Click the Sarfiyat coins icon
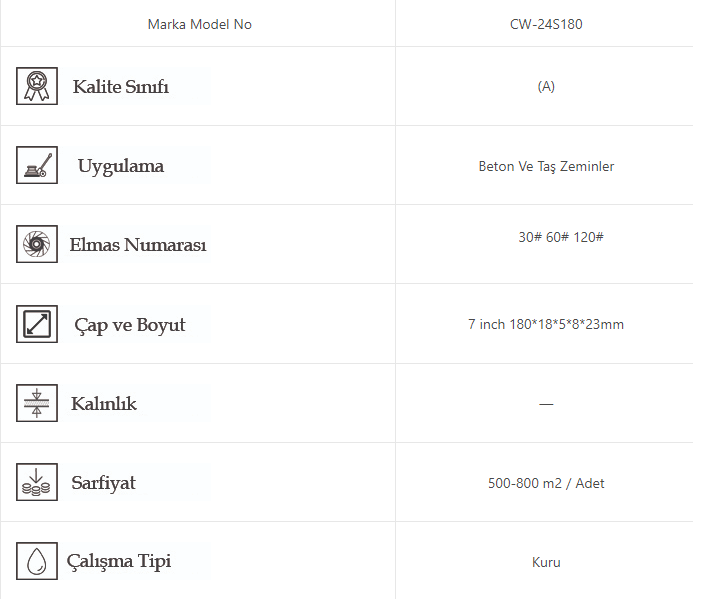This screenshot has height=599, width=702. click(x=37, y=482)
